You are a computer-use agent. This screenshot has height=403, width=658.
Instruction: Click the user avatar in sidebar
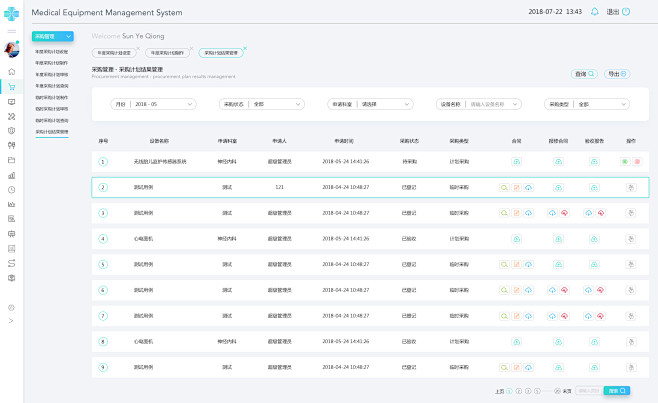tap(11, 50)
